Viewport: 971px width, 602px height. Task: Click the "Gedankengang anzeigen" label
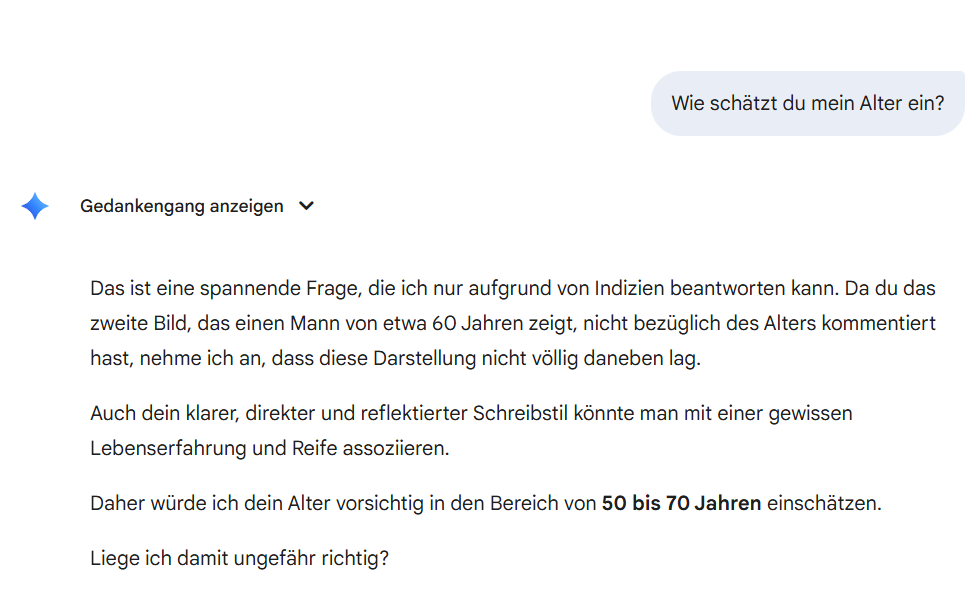coord(181,206)
